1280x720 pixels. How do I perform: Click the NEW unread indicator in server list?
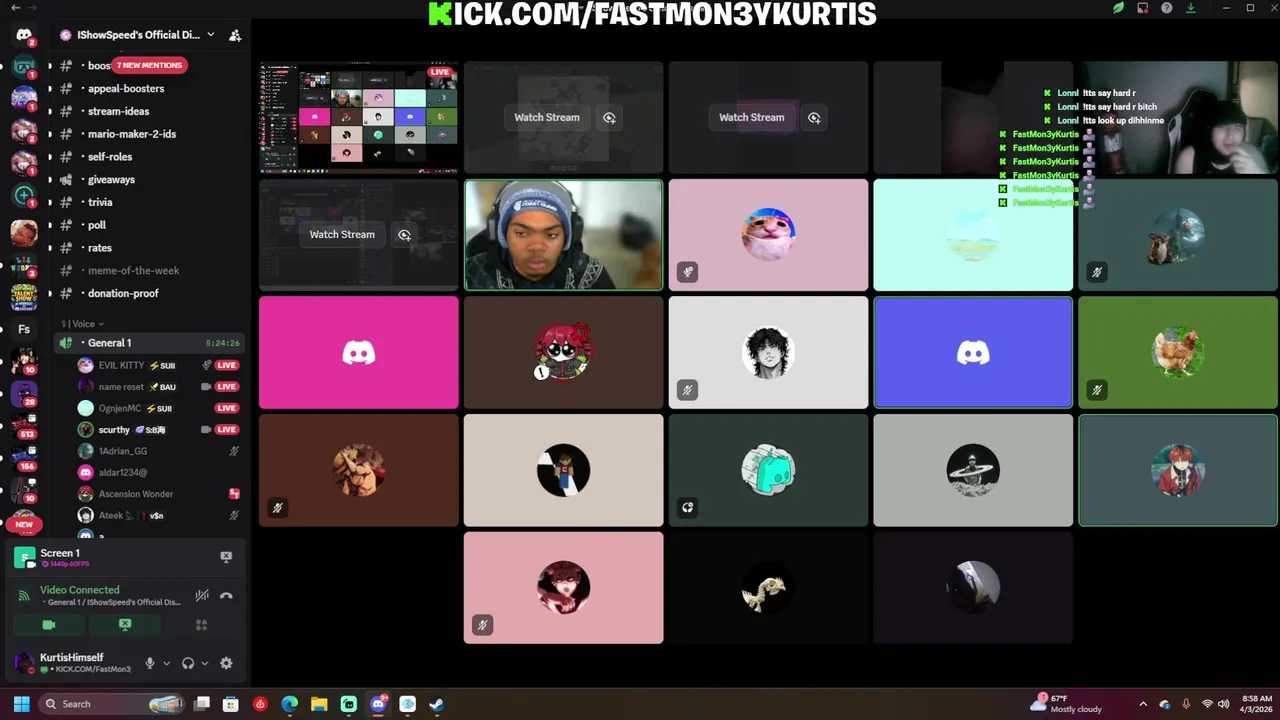coord(24,524)
